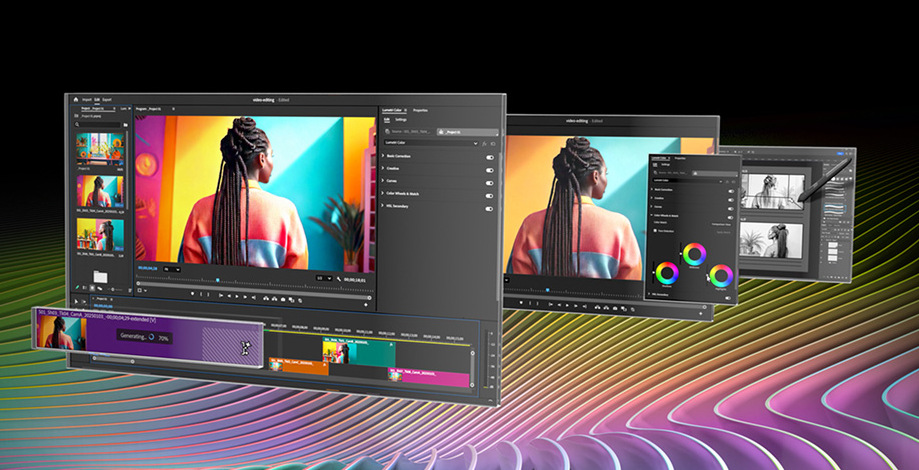The image size is (919, 470).
Task: Select the white folder bin in Project panel
Action: click(100, 277)
